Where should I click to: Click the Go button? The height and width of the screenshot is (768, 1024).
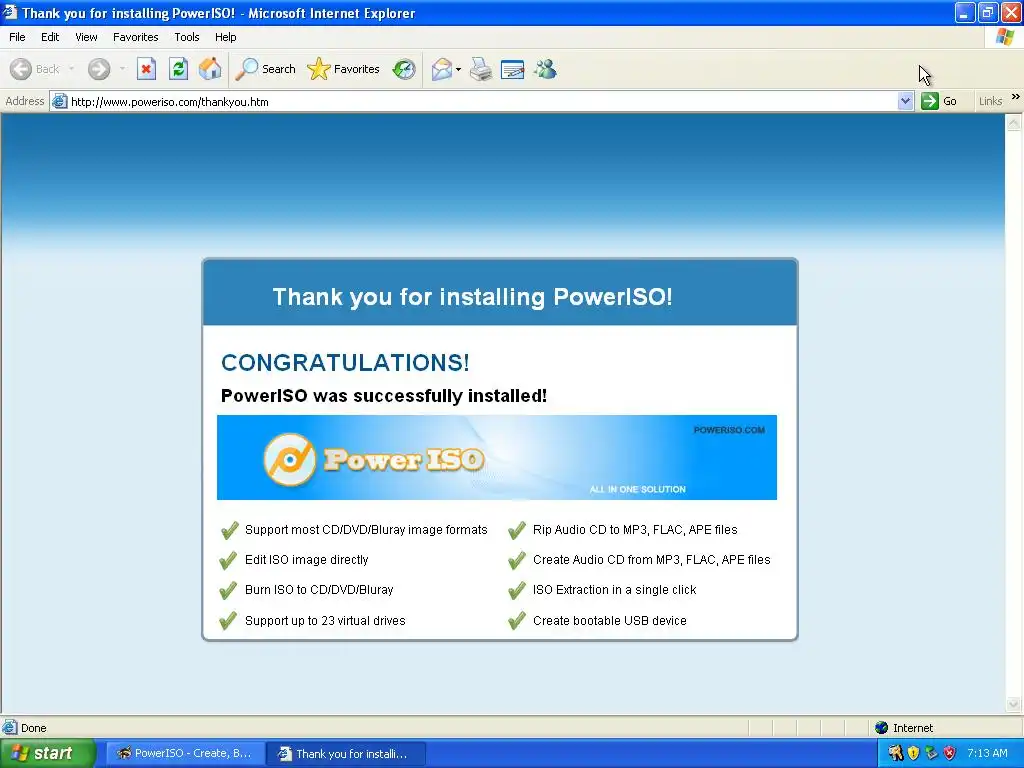coord(939,101)
